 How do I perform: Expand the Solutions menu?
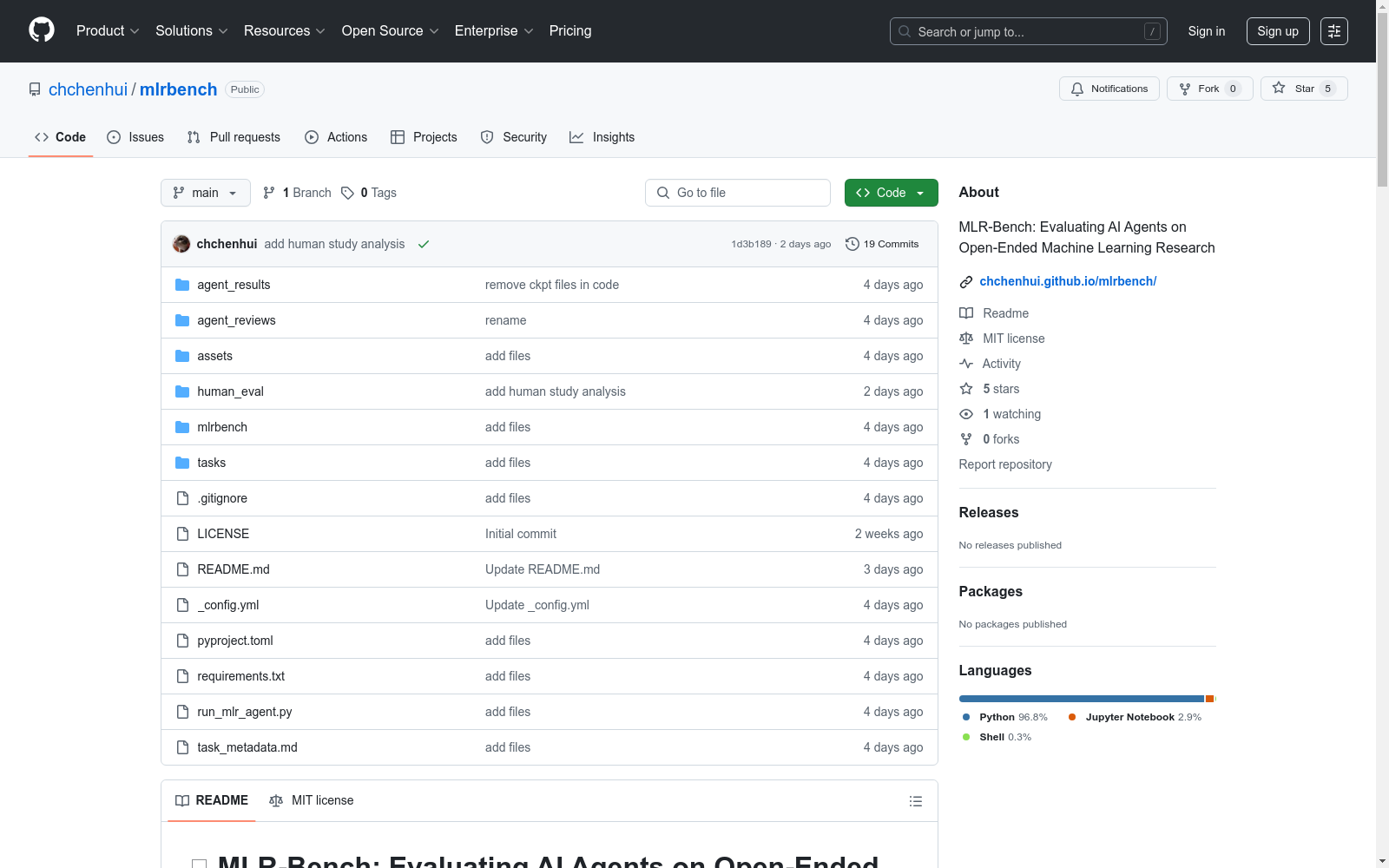pos(192,31)
